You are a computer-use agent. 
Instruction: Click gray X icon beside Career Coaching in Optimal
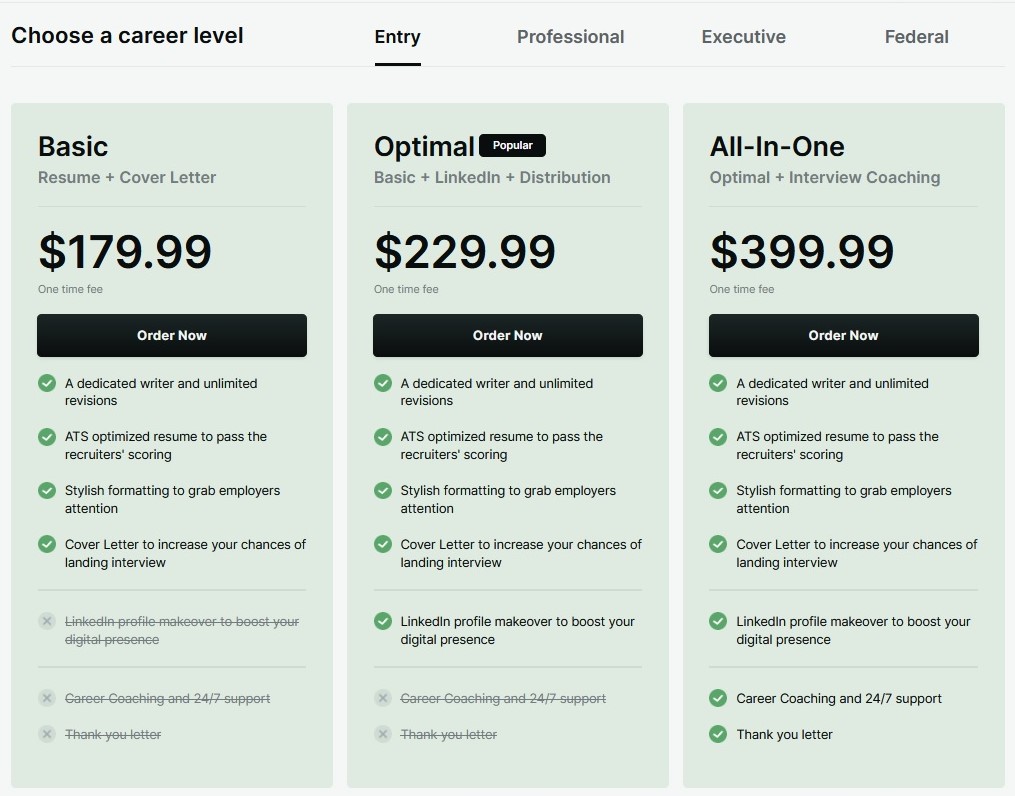(383, 698)
